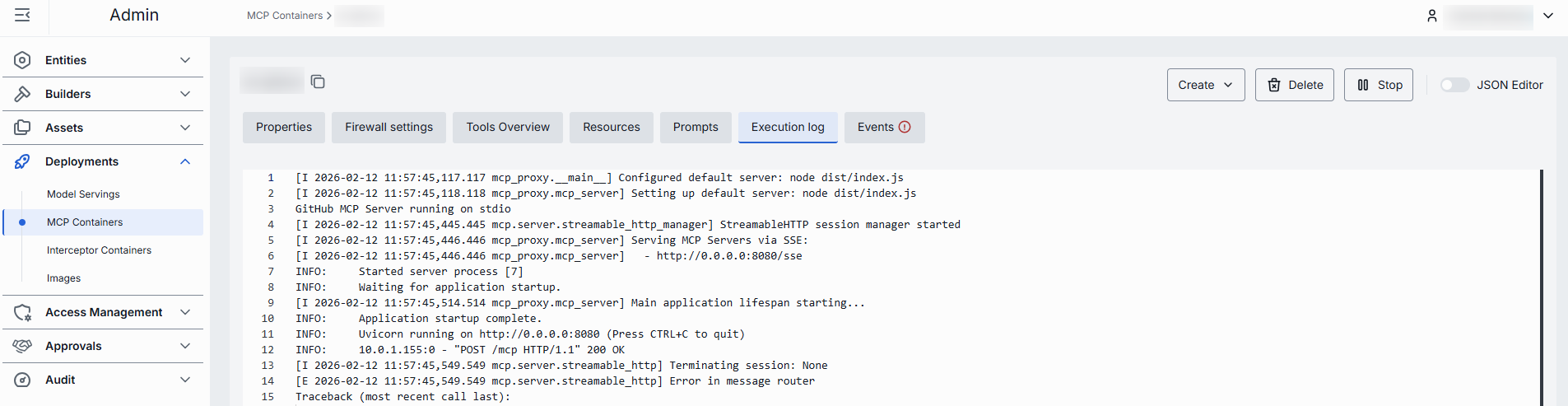Open the Create dropdown button
1568x406 pixels.
[x=1205, y=85]
